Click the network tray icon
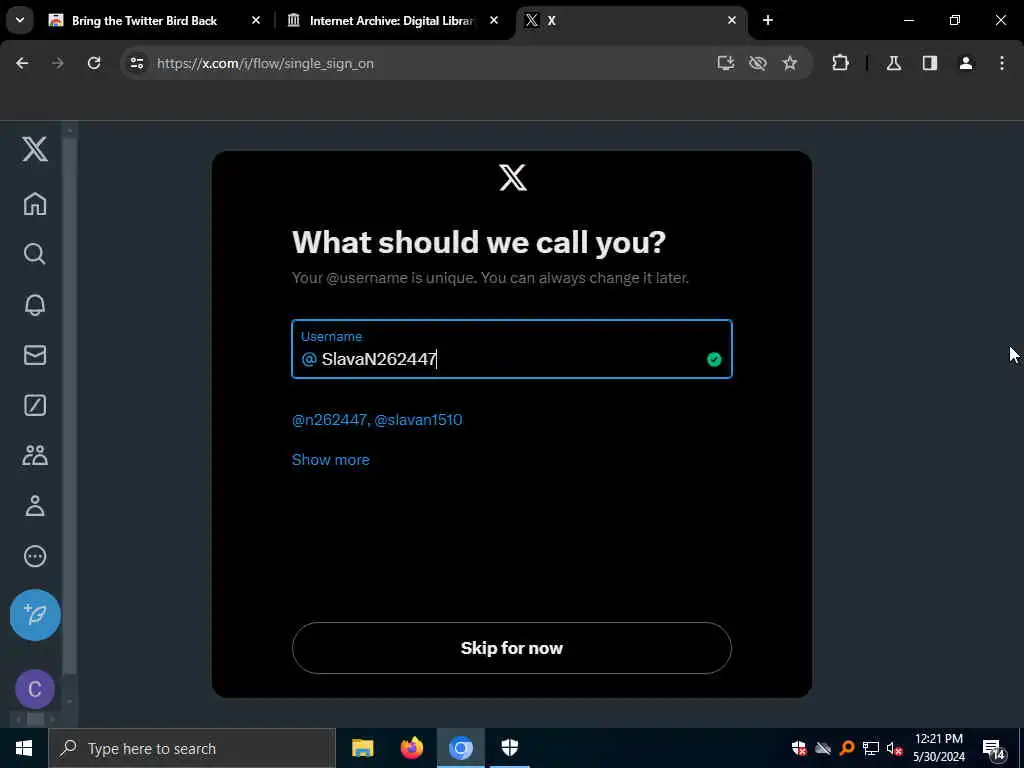The height and width of the screenshot is (768, 1024). click(871, 748)
